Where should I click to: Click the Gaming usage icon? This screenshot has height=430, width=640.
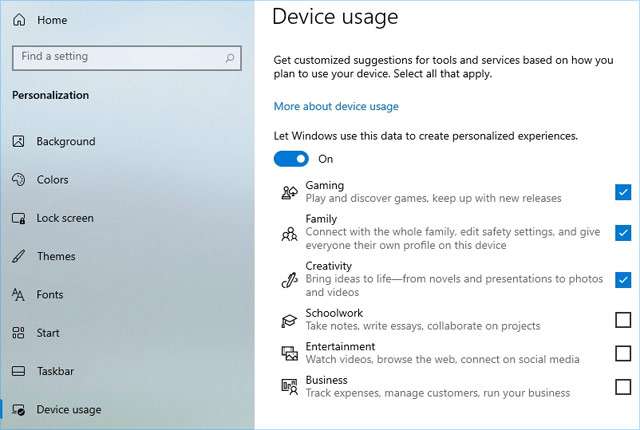(x=289, y=192)
